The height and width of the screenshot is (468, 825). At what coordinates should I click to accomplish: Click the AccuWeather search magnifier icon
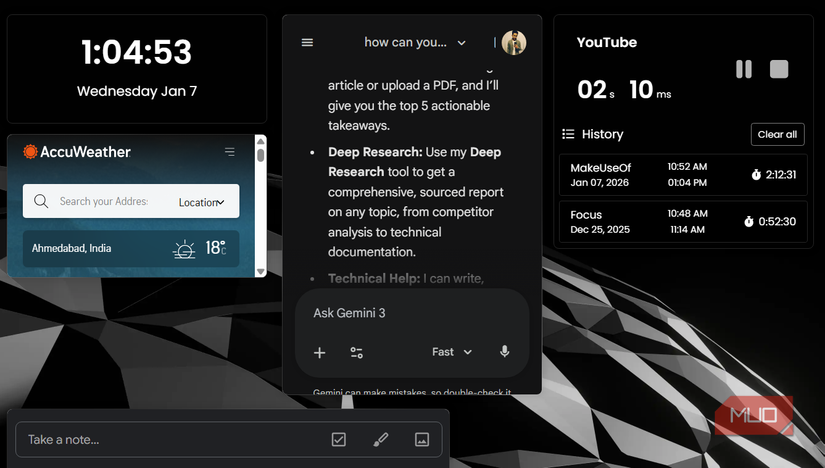pos(41,201)
